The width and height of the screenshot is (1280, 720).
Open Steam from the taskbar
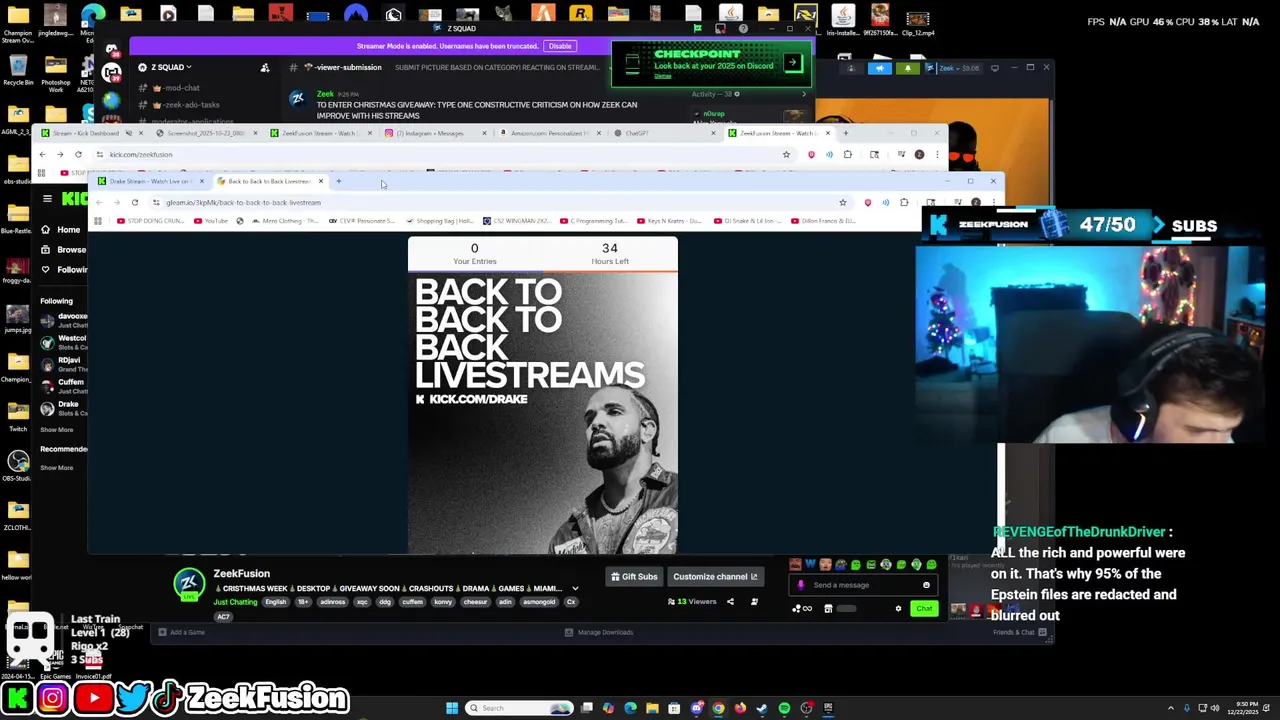(762, 708)
